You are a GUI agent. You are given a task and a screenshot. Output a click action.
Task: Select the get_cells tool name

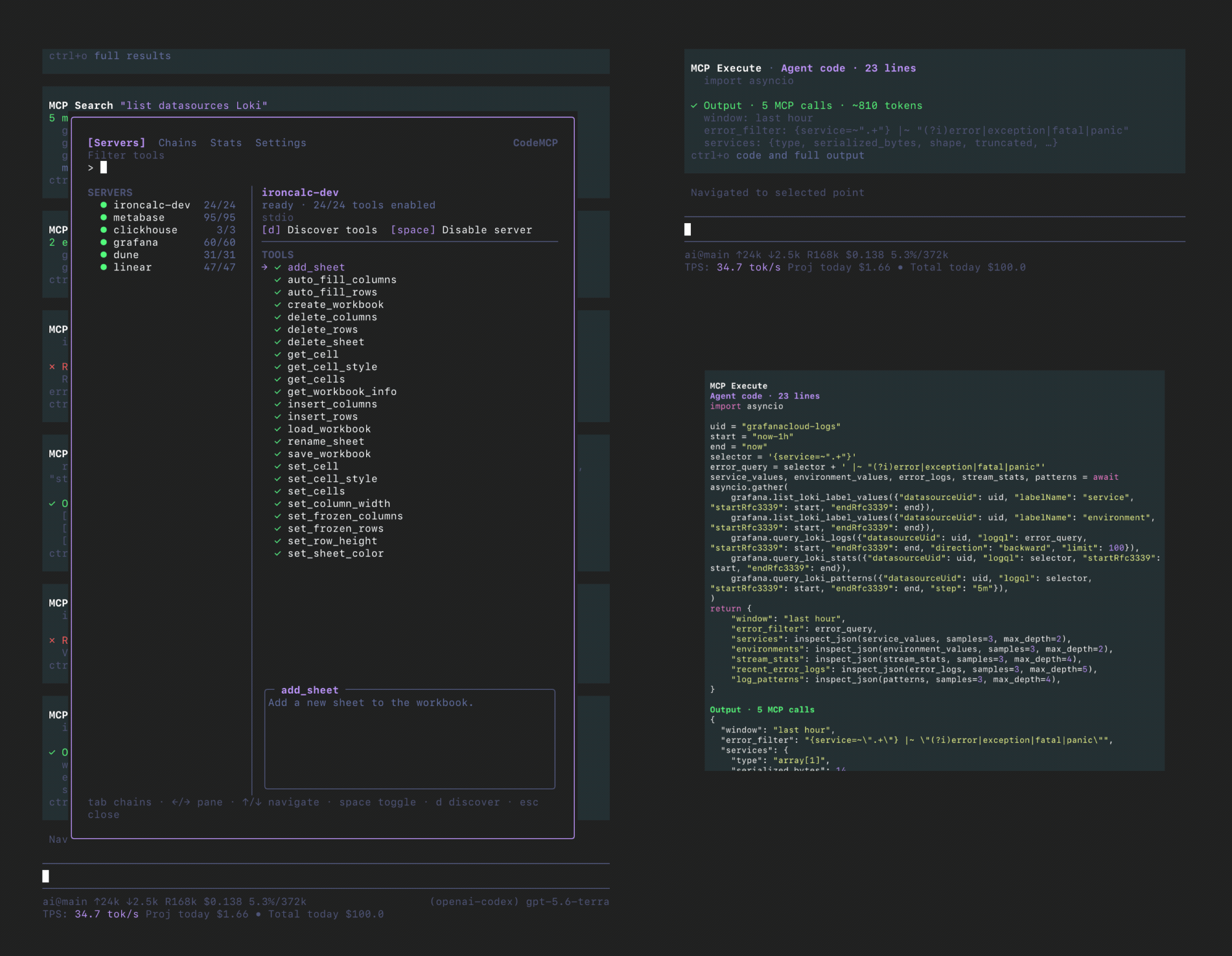316,379
